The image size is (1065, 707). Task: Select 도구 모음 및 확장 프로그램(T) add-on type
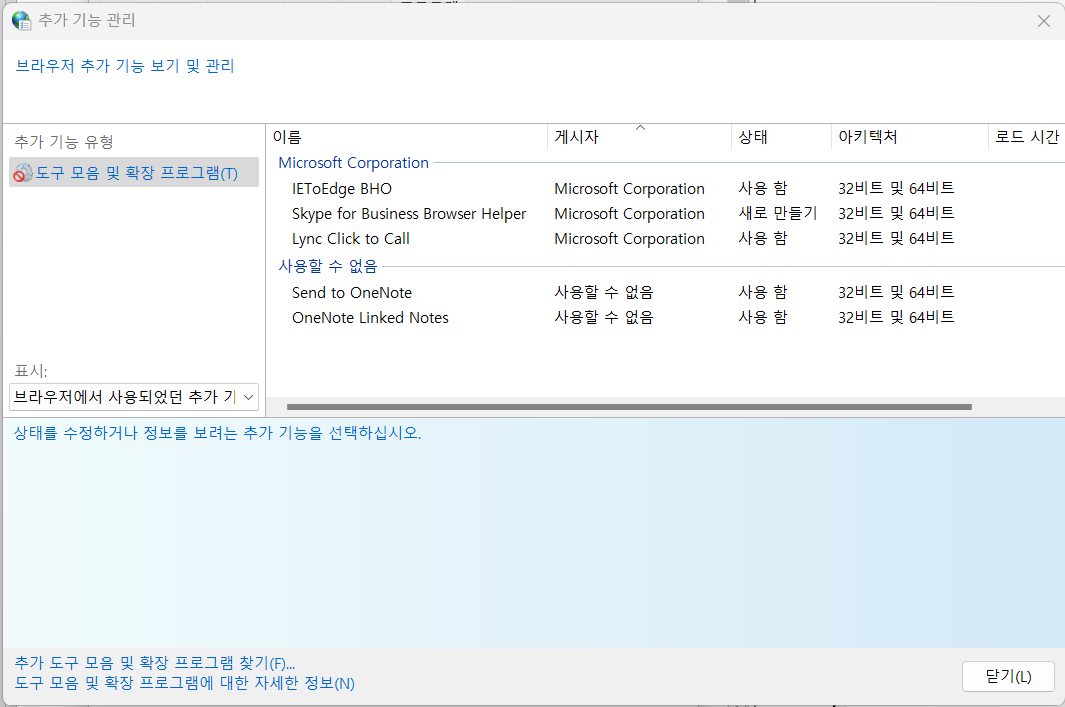coord(134,173)
